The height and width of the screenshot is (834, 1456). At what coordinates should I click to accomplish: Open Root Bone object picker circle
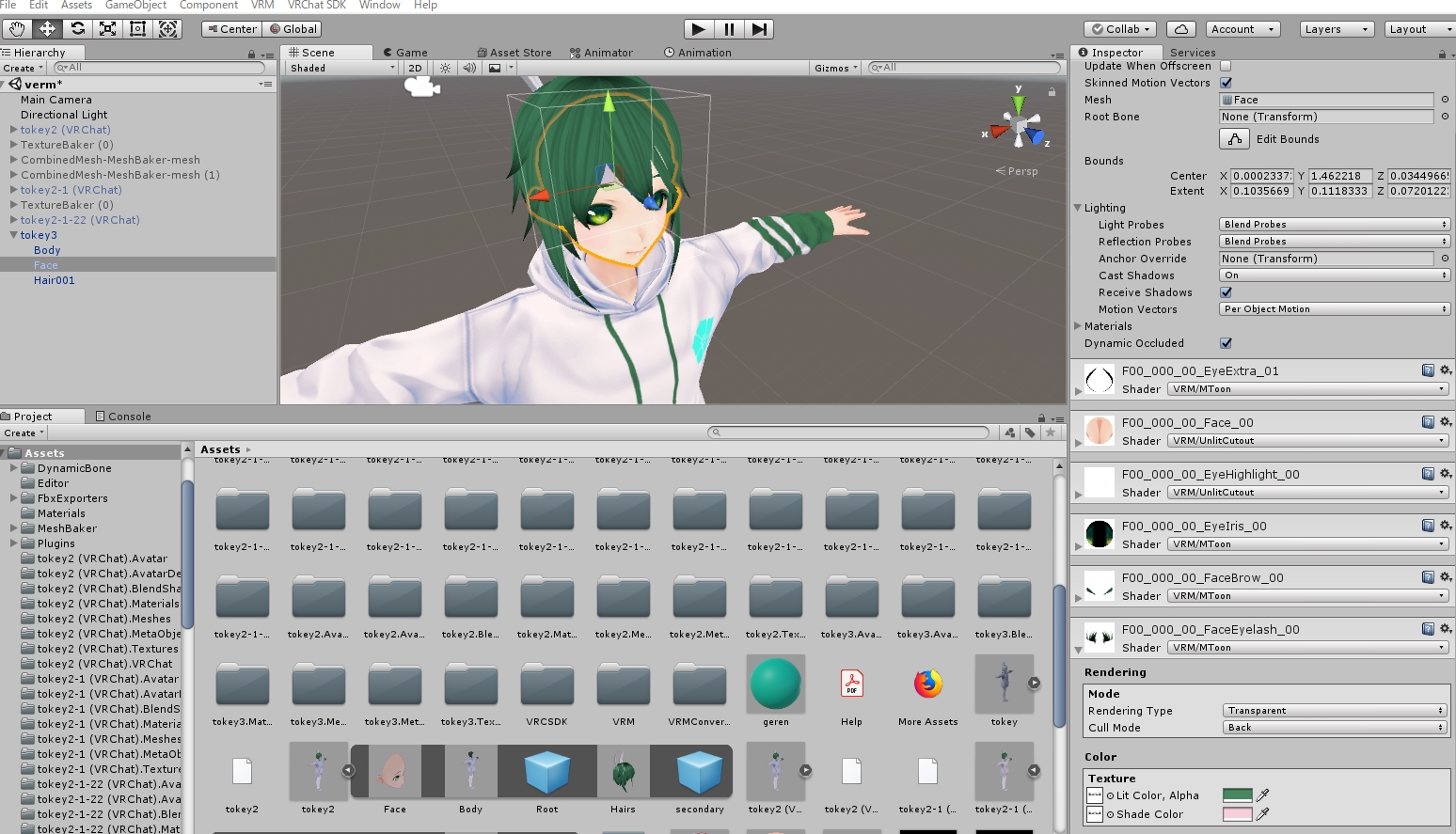tap(1445, 117)
